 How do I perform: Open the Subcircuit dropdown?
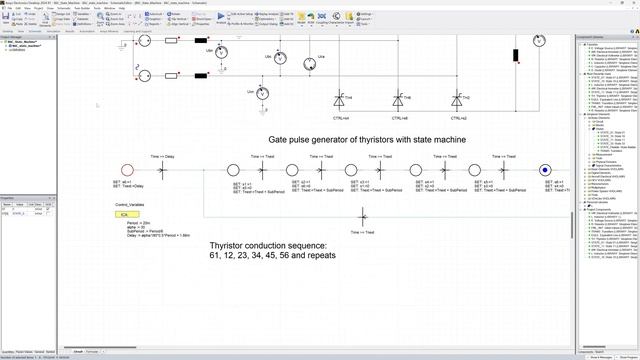[155, 14]
